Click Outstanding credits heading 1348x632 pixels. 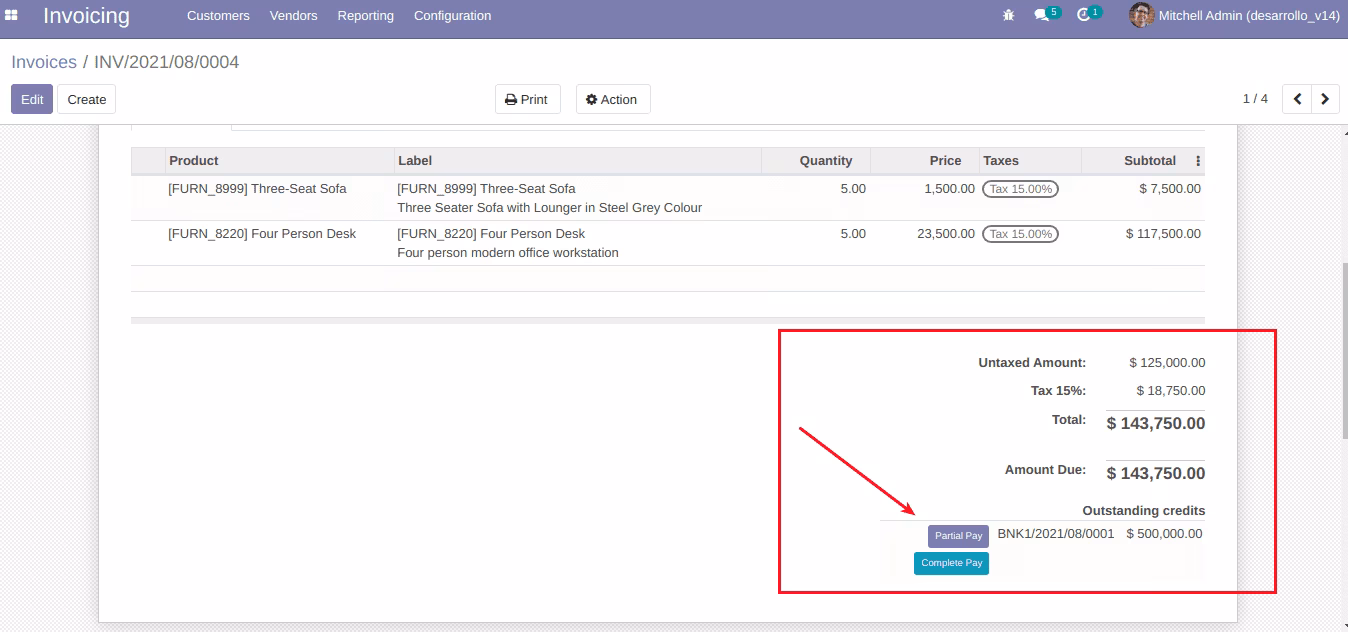(x=1144, y=510)
